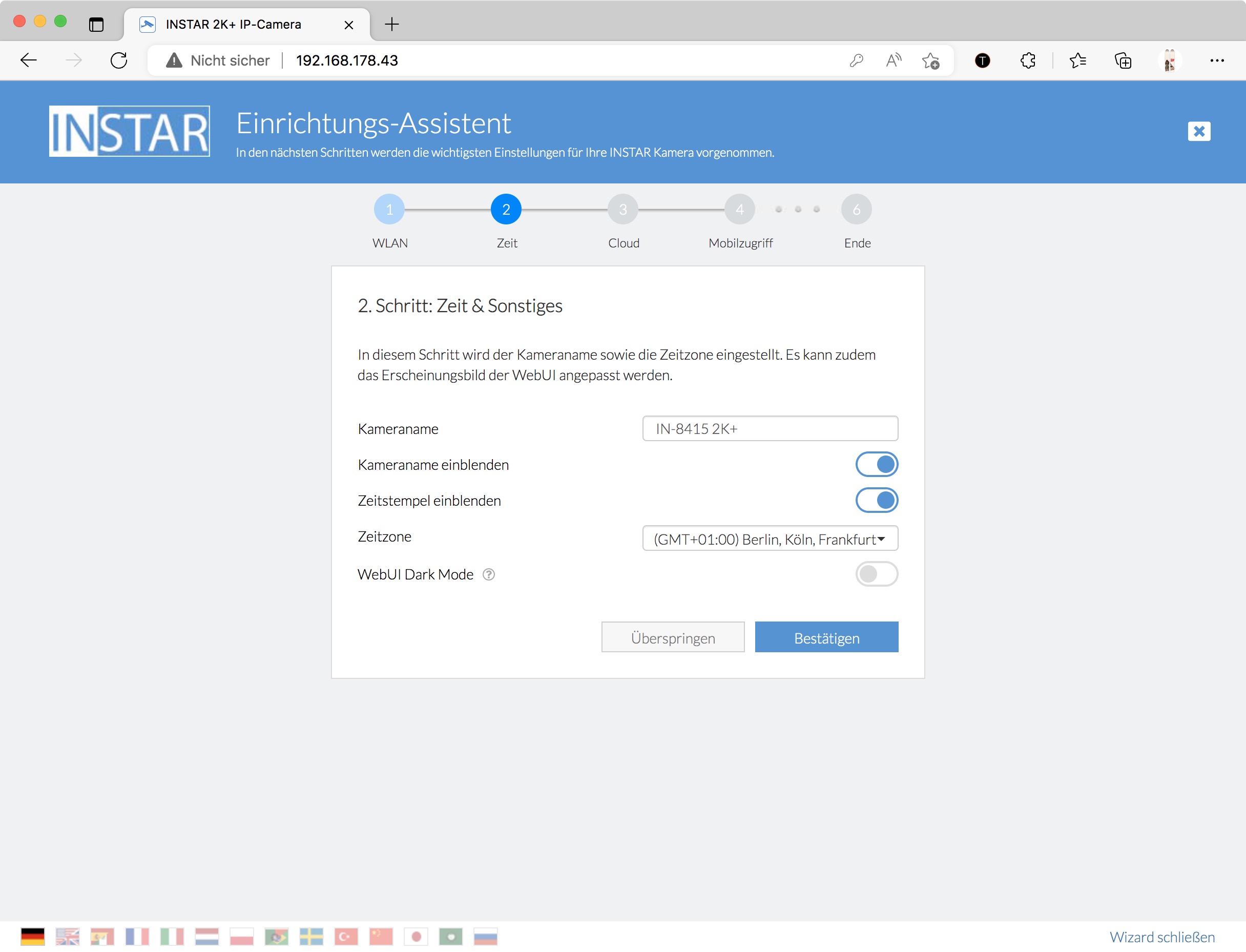Open browser extensions puzzle icon
Viewport: 1246px width, 952px height.
[x=1028, y=60]
